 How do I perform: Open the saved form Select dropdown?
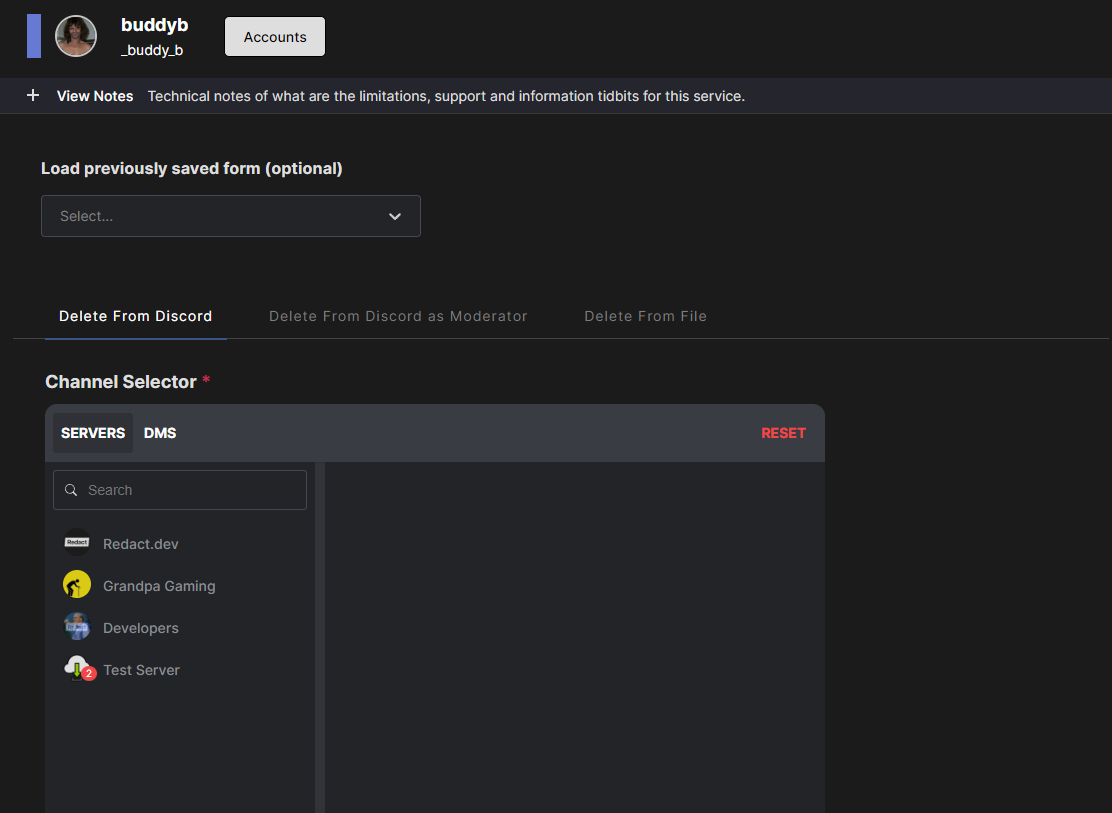coord(230,216)
